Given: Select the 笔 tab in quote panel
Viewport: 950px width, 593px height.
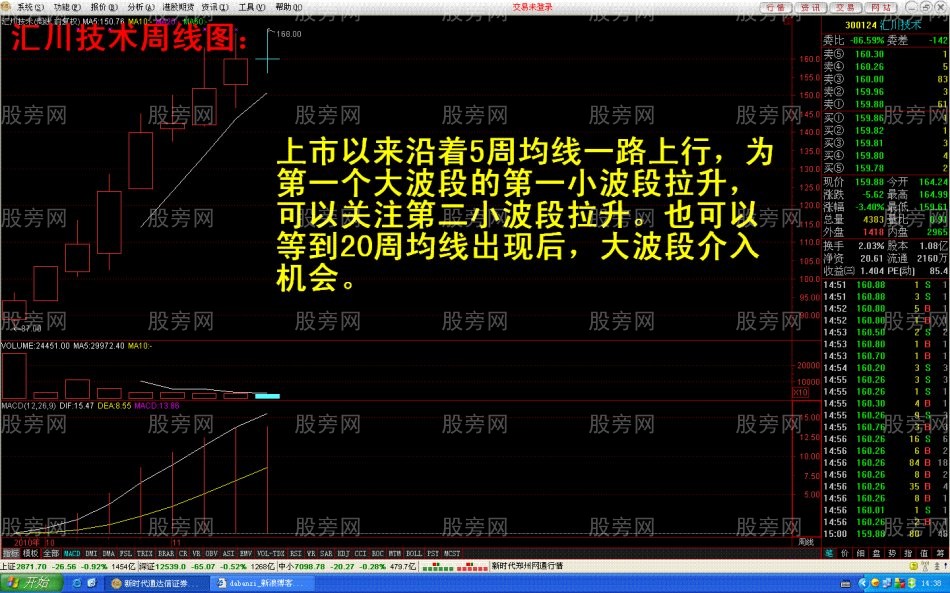Looking at the screenshot, I should pos(828,553).
